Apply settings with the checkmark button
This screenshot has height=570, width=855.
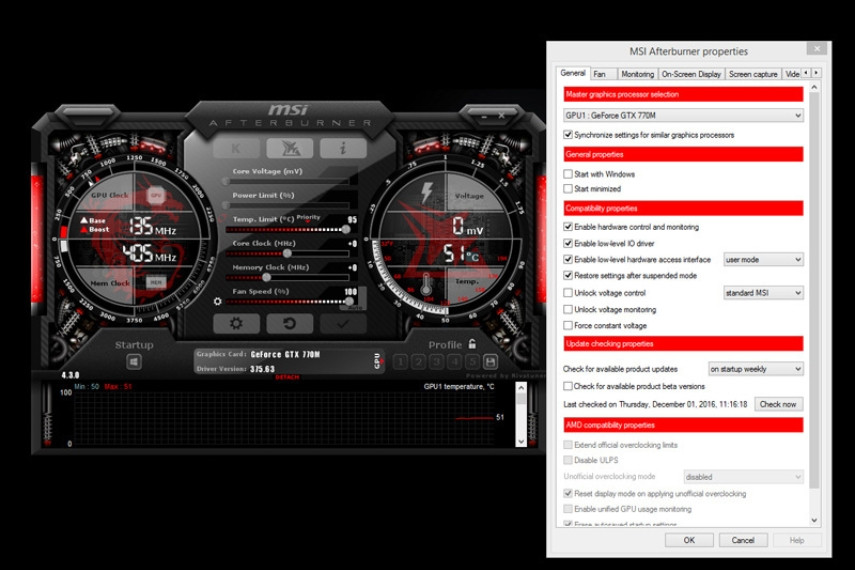click(x=342, y=323)
